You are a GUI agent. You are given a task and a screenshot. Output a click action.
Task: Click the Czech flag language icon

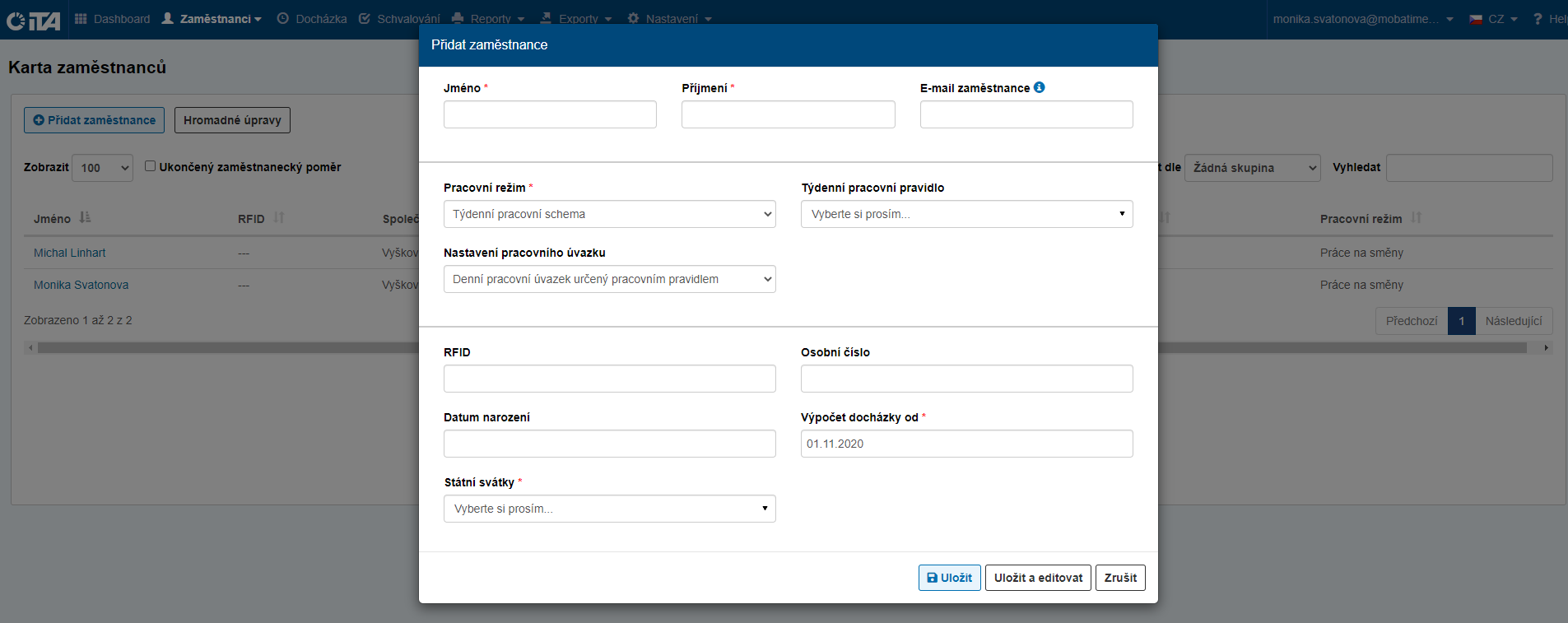(x=1476, y=19)
